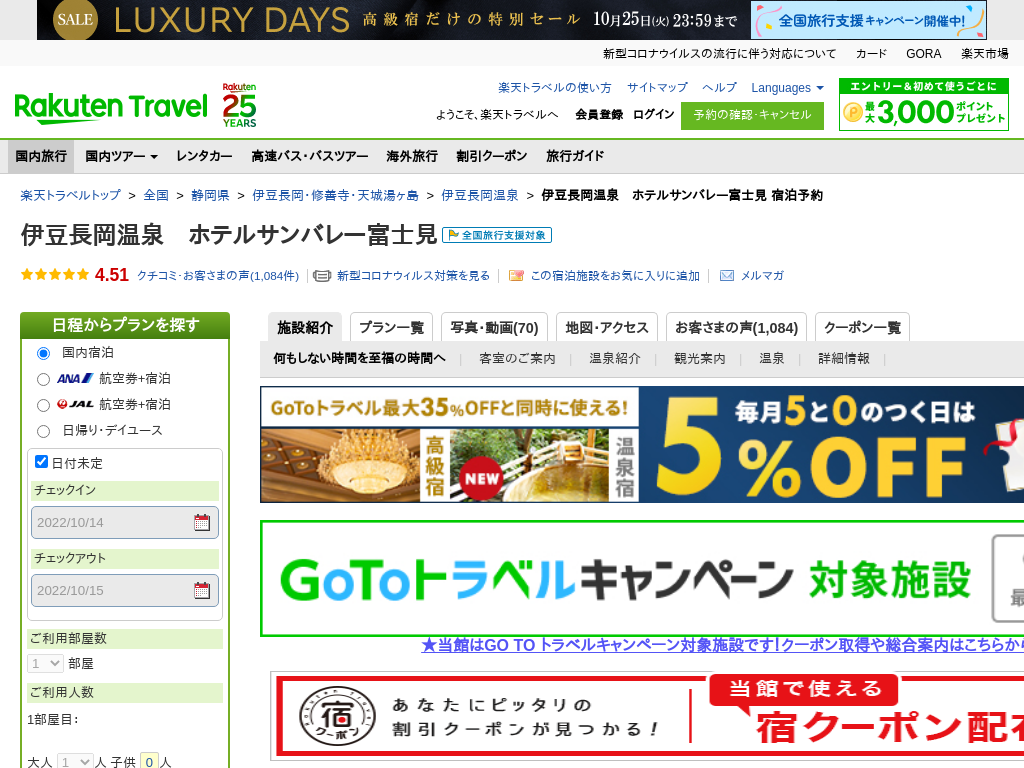The image size is (1024, 768).
Task: Click the check-in date field 2022/10/14
Action: point(125,522)
